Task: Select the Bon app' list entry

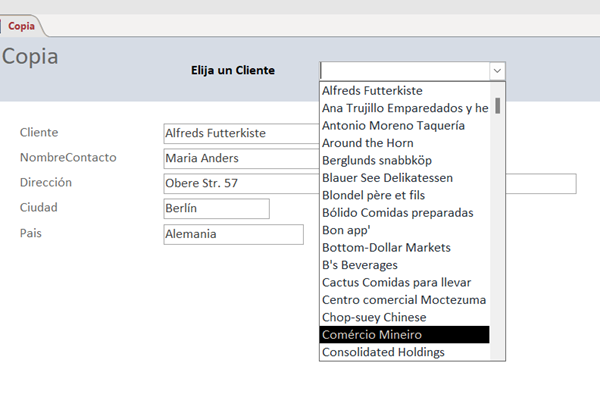Action: 404,230
